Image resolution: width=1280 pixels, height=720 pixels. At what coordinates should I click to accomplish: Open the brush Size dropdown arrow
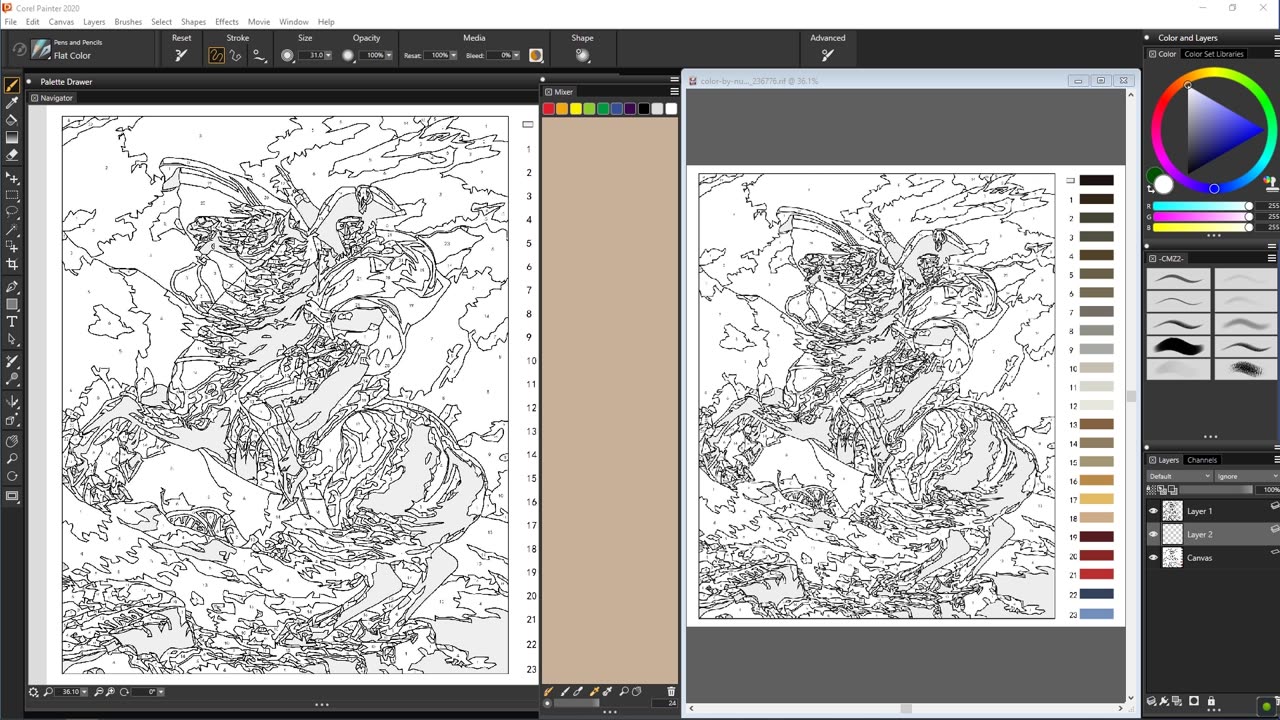click(328, 55)
